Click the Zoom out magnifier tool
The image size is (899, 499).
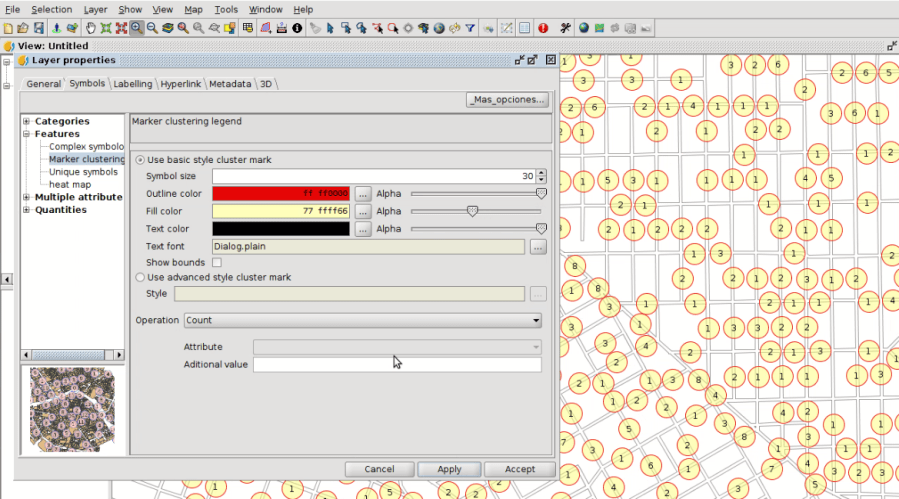click(x=152, y=28)
